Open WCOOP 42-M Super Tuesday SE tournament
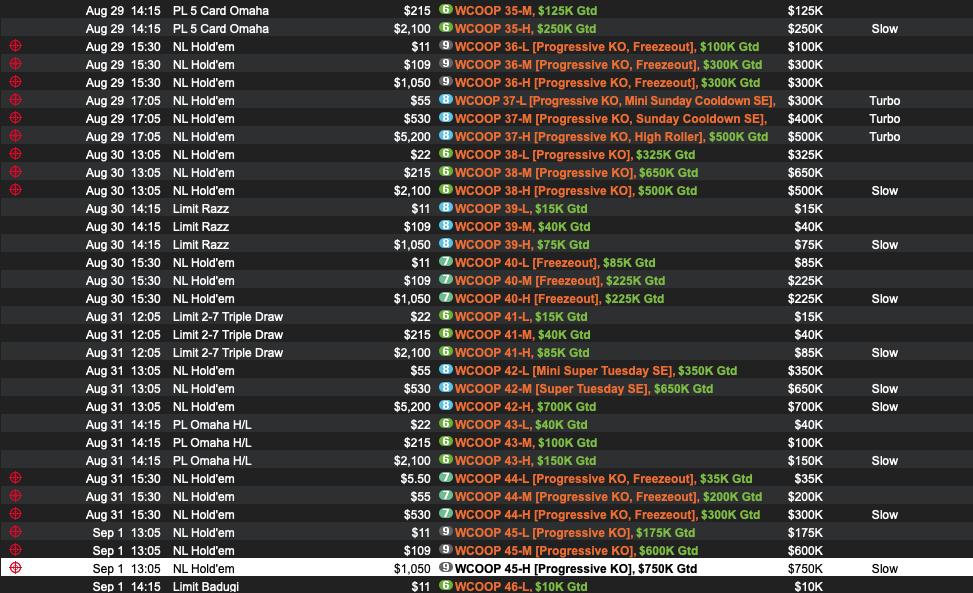The width and height of the screenshot is (973, 593). pyautogui.click(x=584, y=388)
